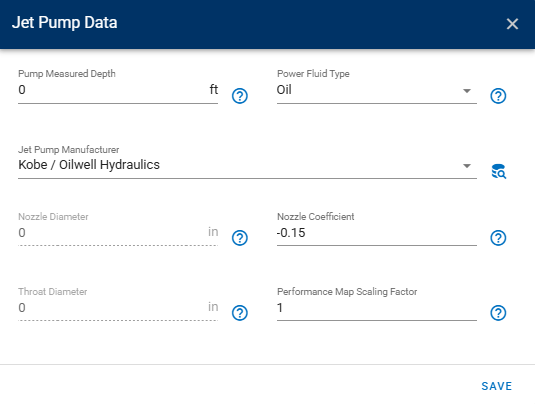View help for Nozzle Diameter
The width and height of the screenshot is (535, 404).
tap(240, 238)
